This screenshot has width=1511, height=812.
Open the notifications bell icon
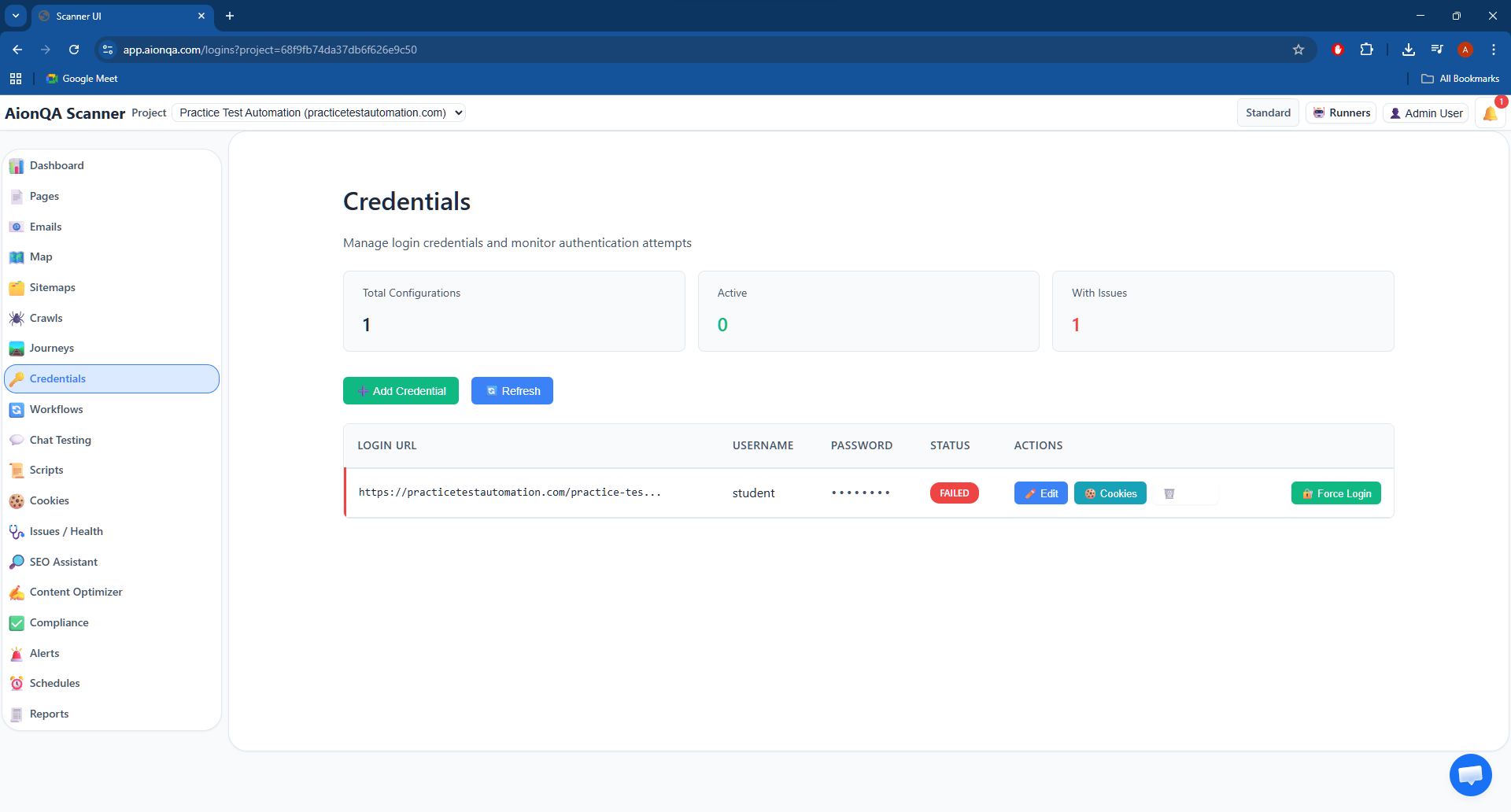click(x=1490, y=113)
